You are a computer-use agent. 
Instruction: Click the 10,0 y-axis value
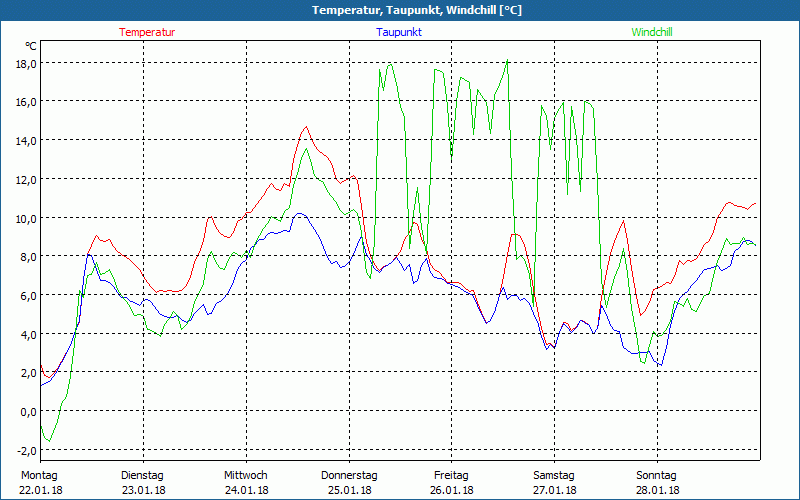[x=26, y=218]
